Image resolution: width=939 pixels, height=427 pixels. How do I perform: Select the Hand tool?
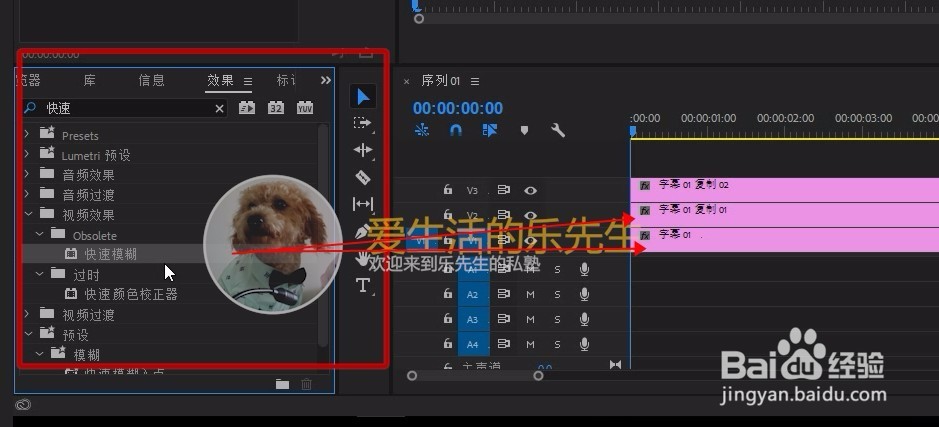click(x=362, y=258)
